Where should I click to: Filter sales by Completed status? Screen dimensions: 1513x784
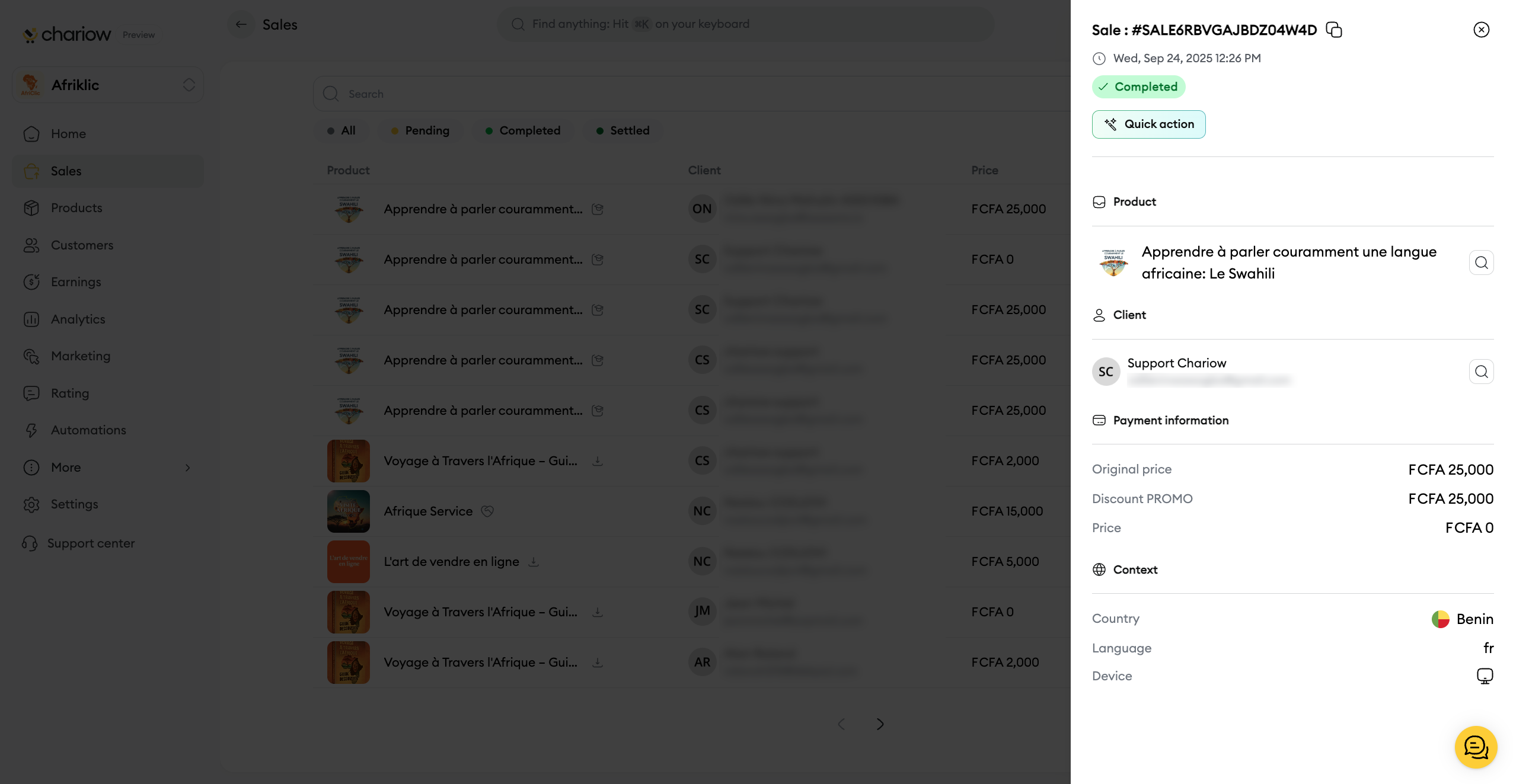tap(523, 130)
